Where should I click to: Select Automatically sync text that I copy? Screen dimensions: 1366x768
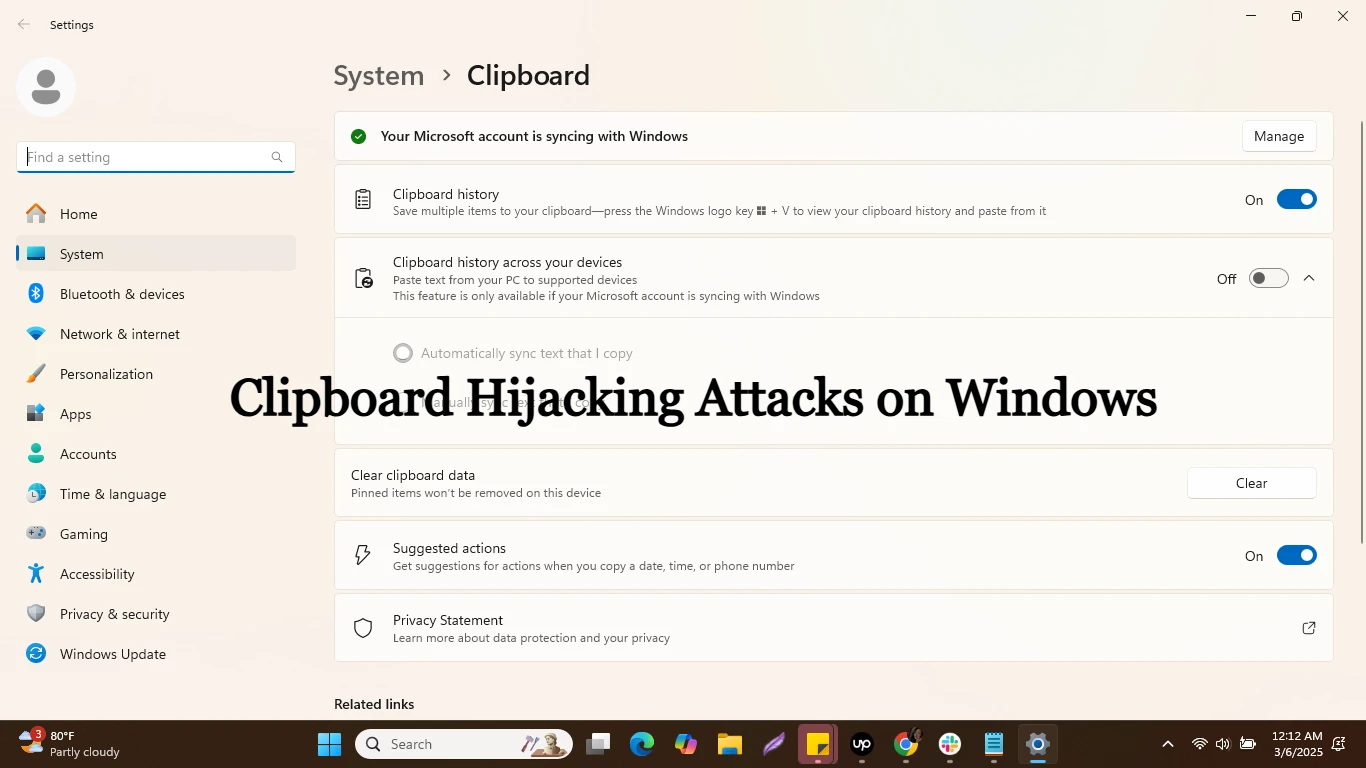(402, 352)
